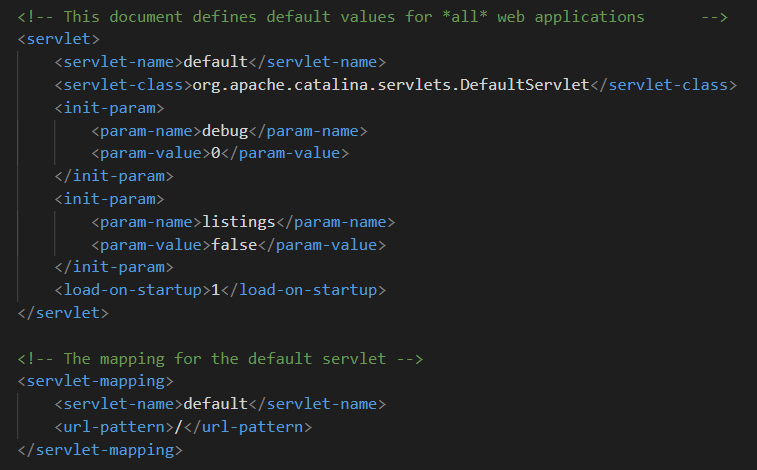Click the <init-param> tag above the listings parameter
The width and height of the screenshot is (757, 470).
(x=110, y=199)
